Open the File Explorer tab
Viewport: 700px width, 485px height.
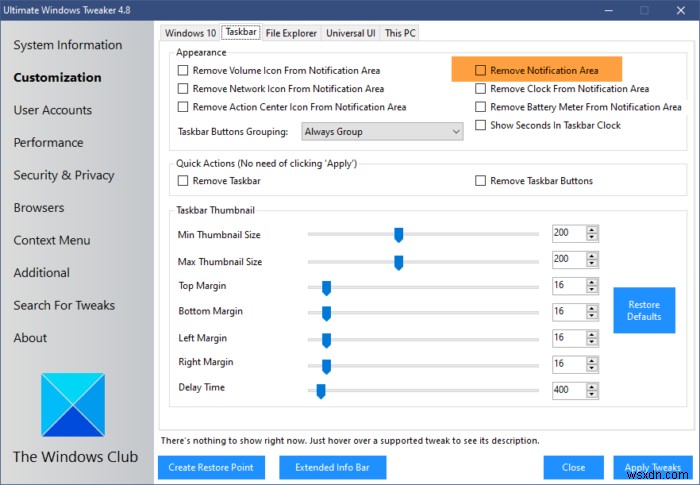291,33
